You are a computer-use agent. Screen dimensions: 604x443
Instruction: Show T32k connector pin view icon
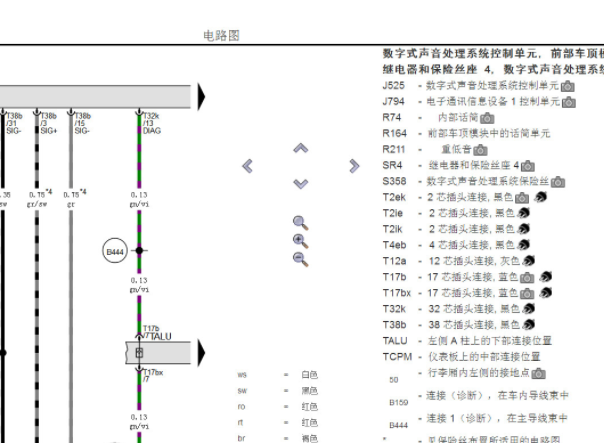coord(528,309)
